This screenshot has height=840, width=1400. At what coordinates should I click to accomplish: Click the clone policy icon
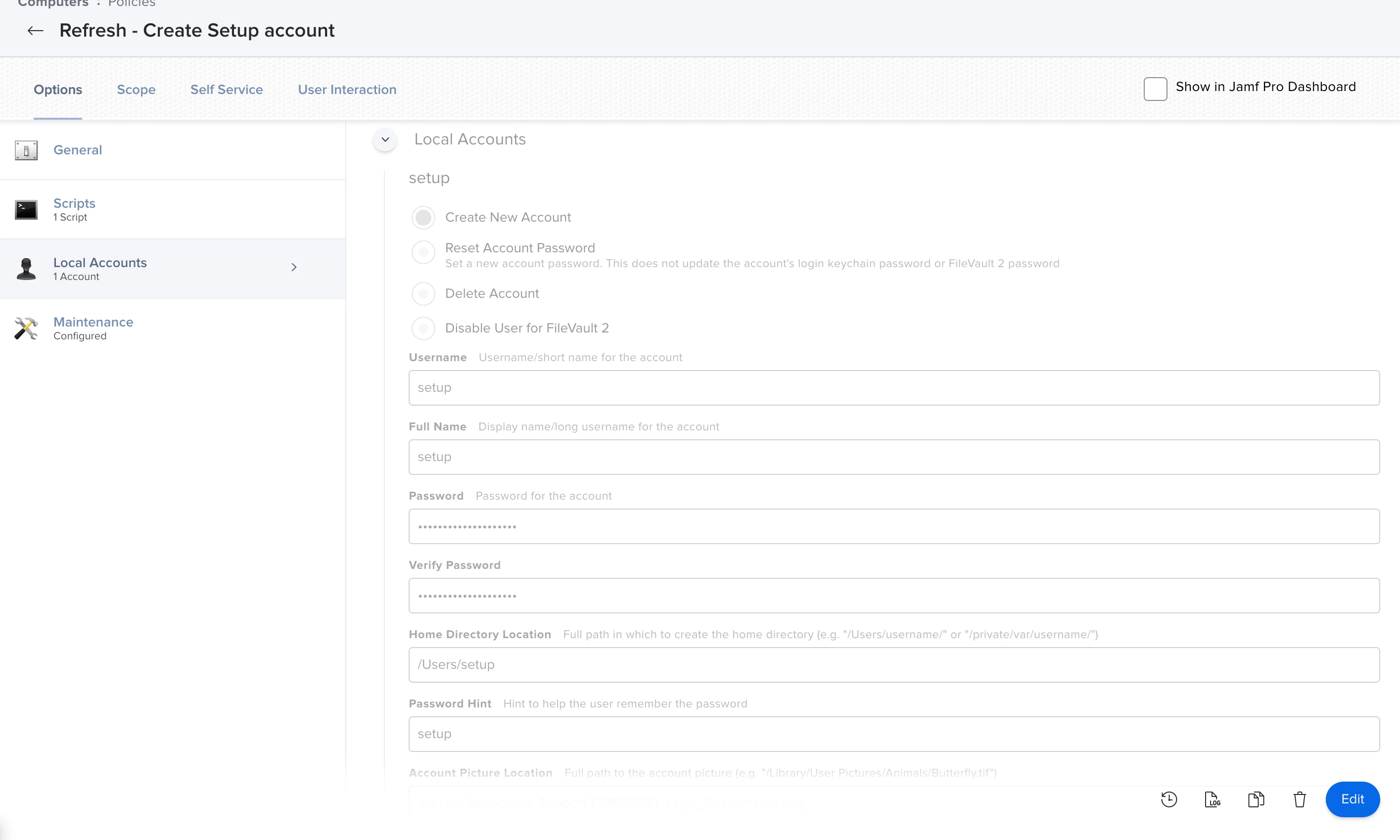(1256, 799)
